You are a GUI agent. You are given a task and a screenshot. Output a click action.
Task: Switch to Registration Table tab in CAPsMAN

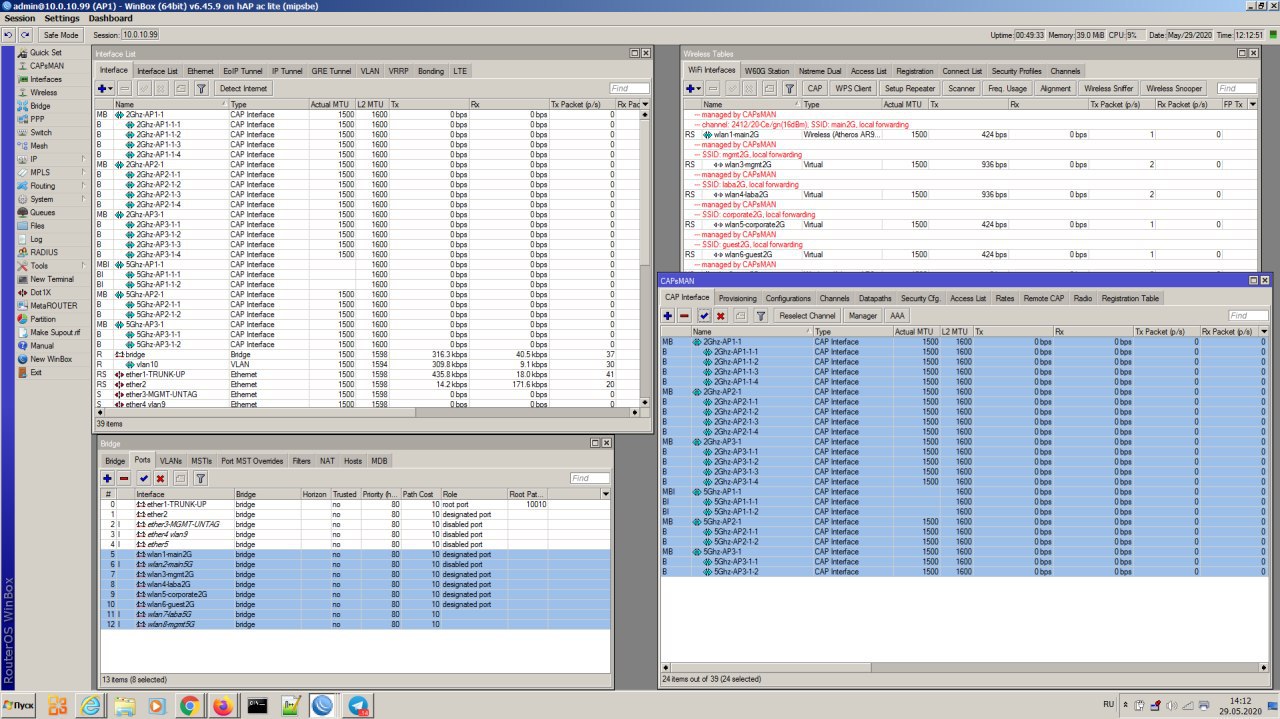[1131, 298]
